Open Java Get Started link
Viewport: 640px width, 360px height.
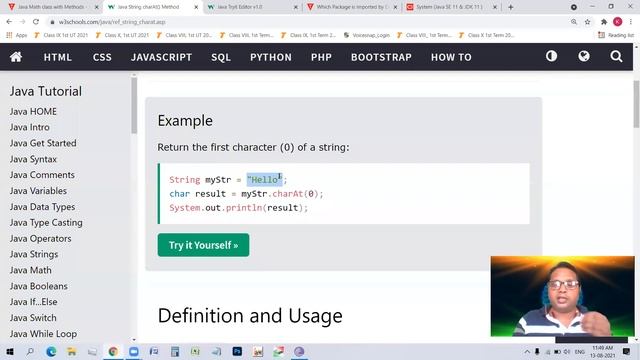(x=43, y=143)
